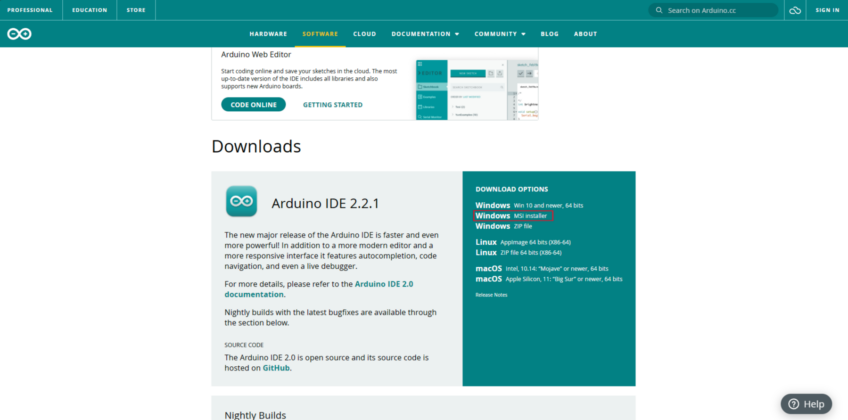
Task: Download Linux AppImage 64 bits
Action: tap(523, 242)
